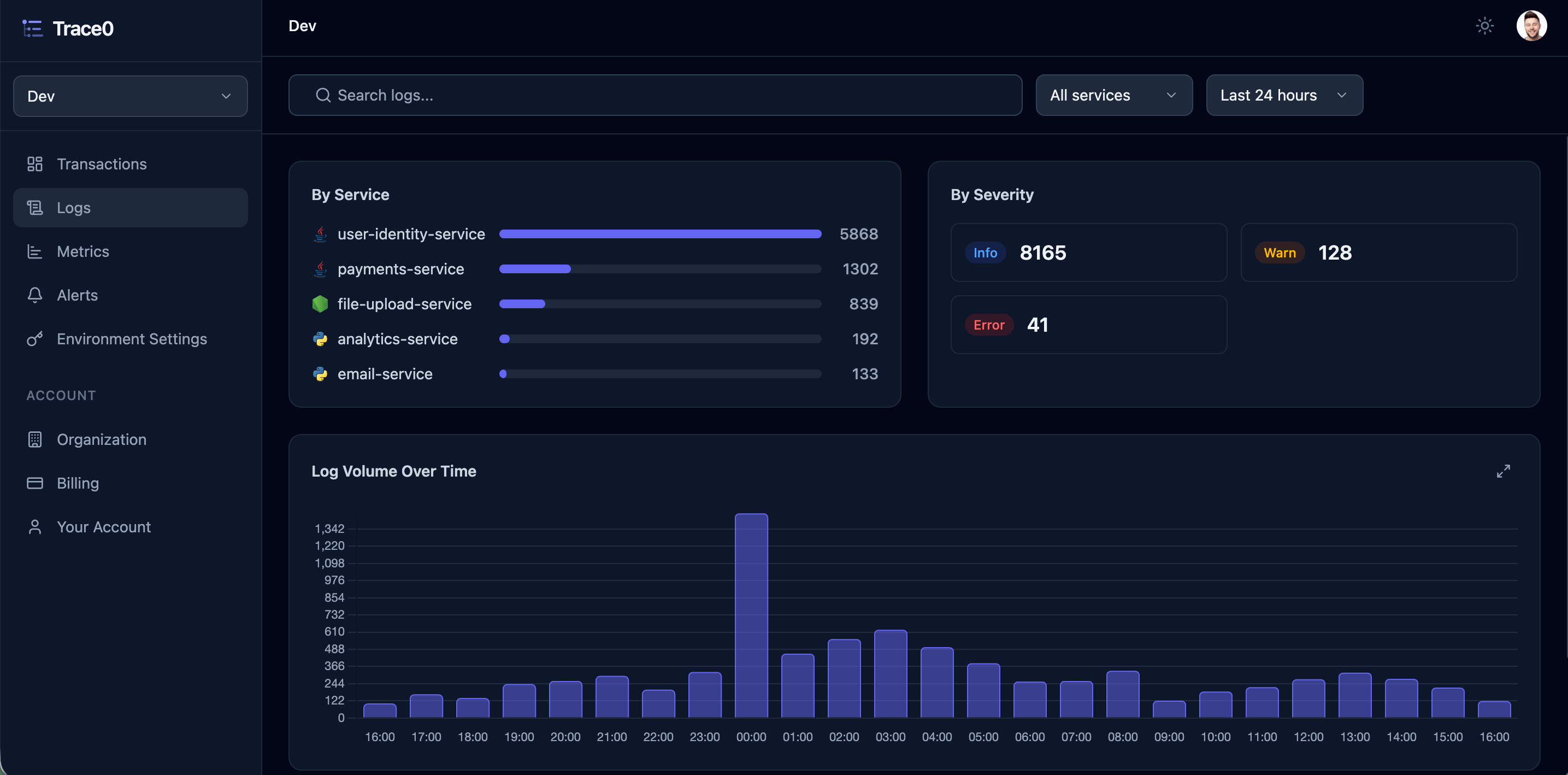
Task: Open Alerts page
Action: click(130, 295)
